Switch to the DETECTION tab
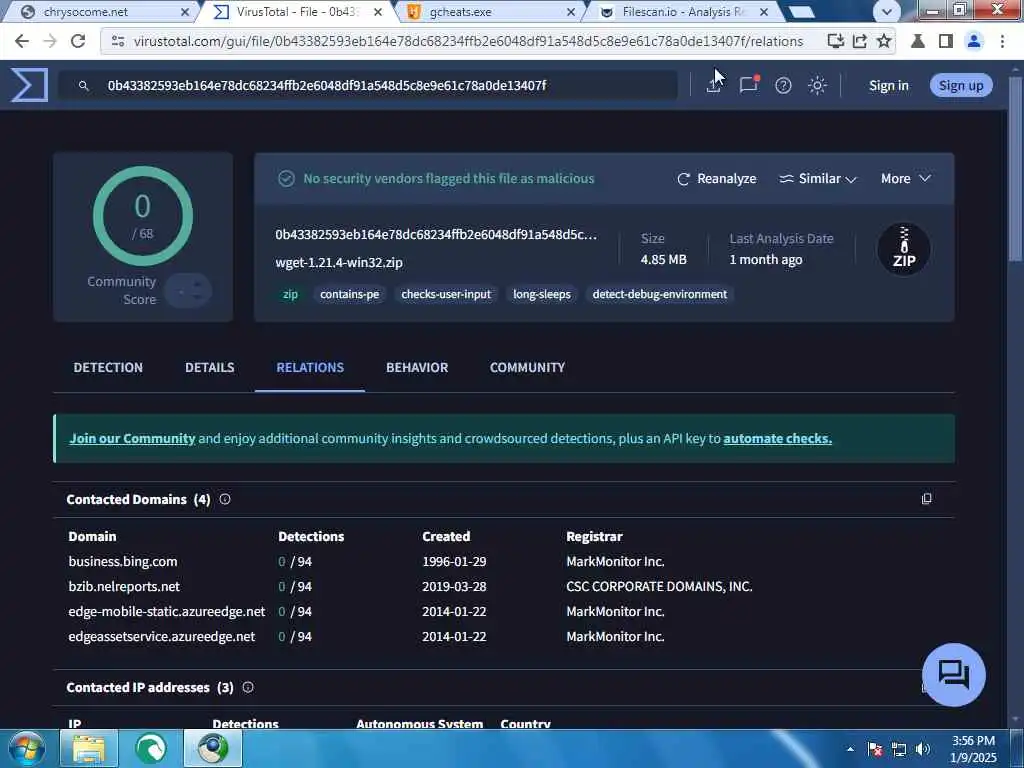The image size is (1024, 768). (108, 368)
